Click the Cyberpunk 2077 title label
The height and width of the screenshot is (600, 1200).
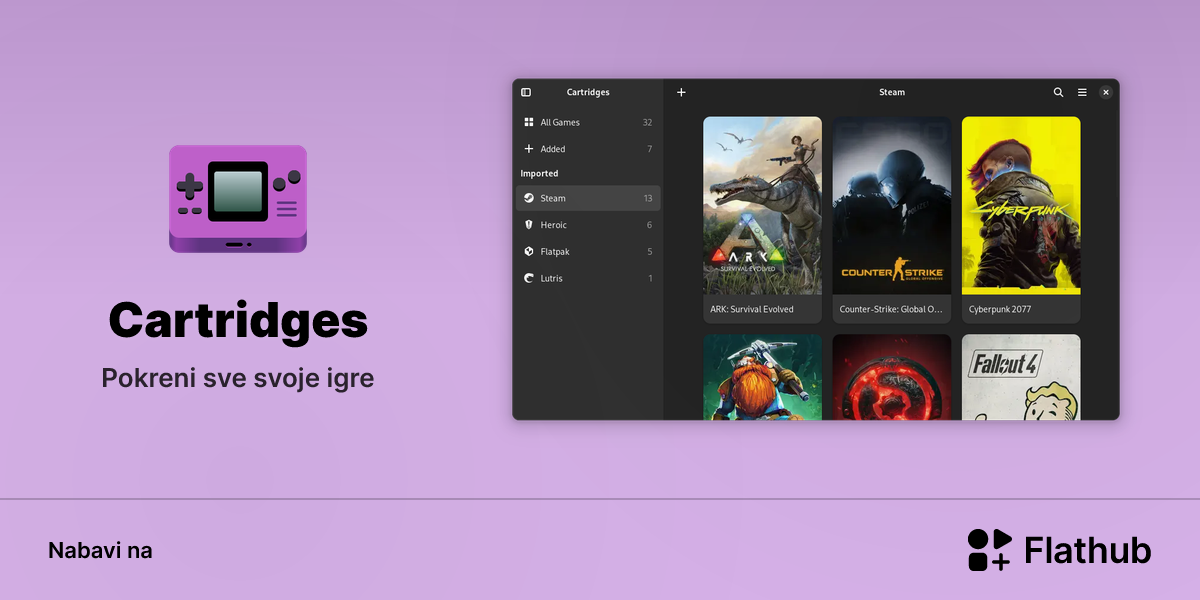1000,309
